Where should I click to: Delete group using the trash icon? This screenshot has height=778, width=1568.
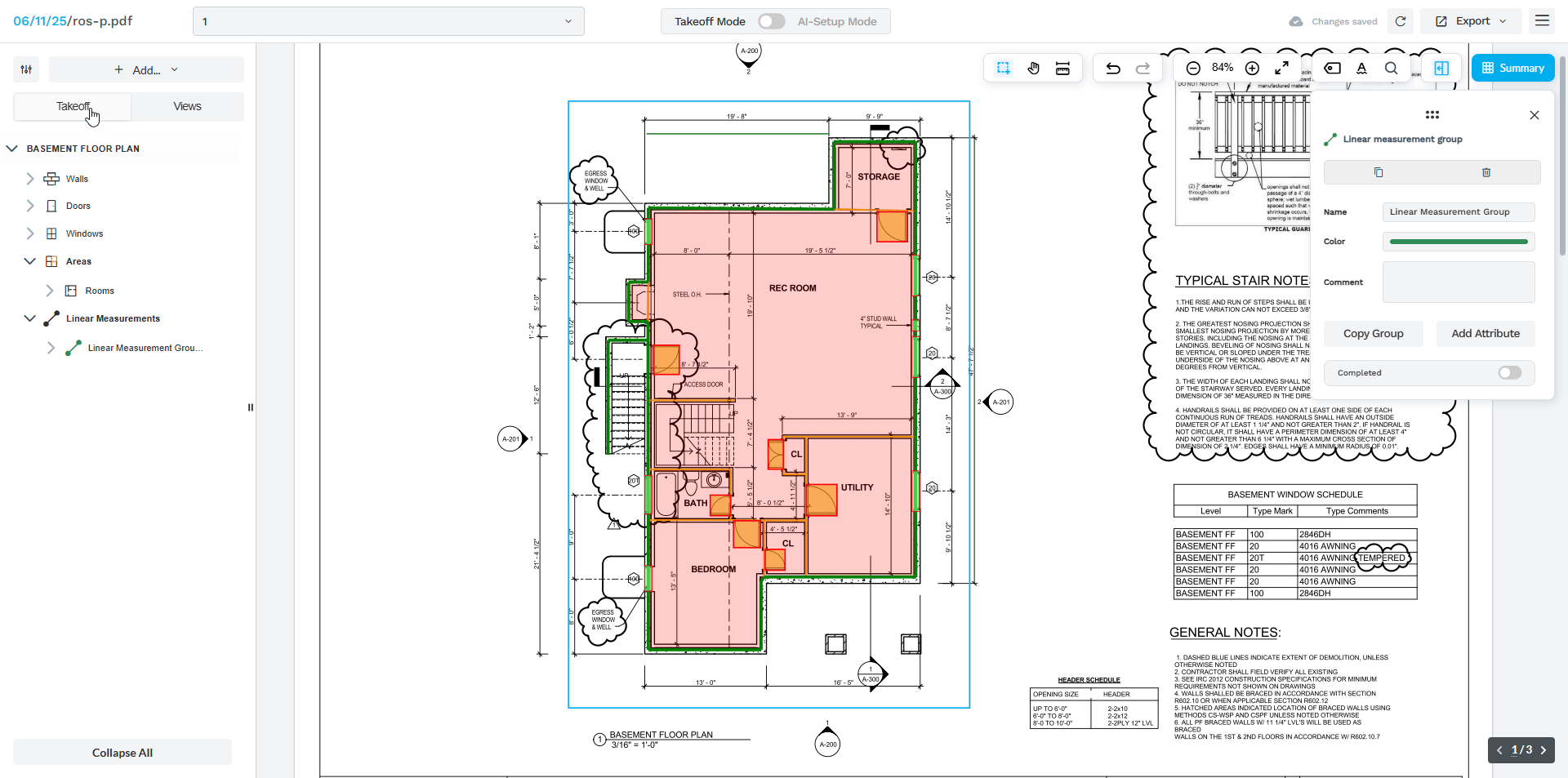point(1486,172)
